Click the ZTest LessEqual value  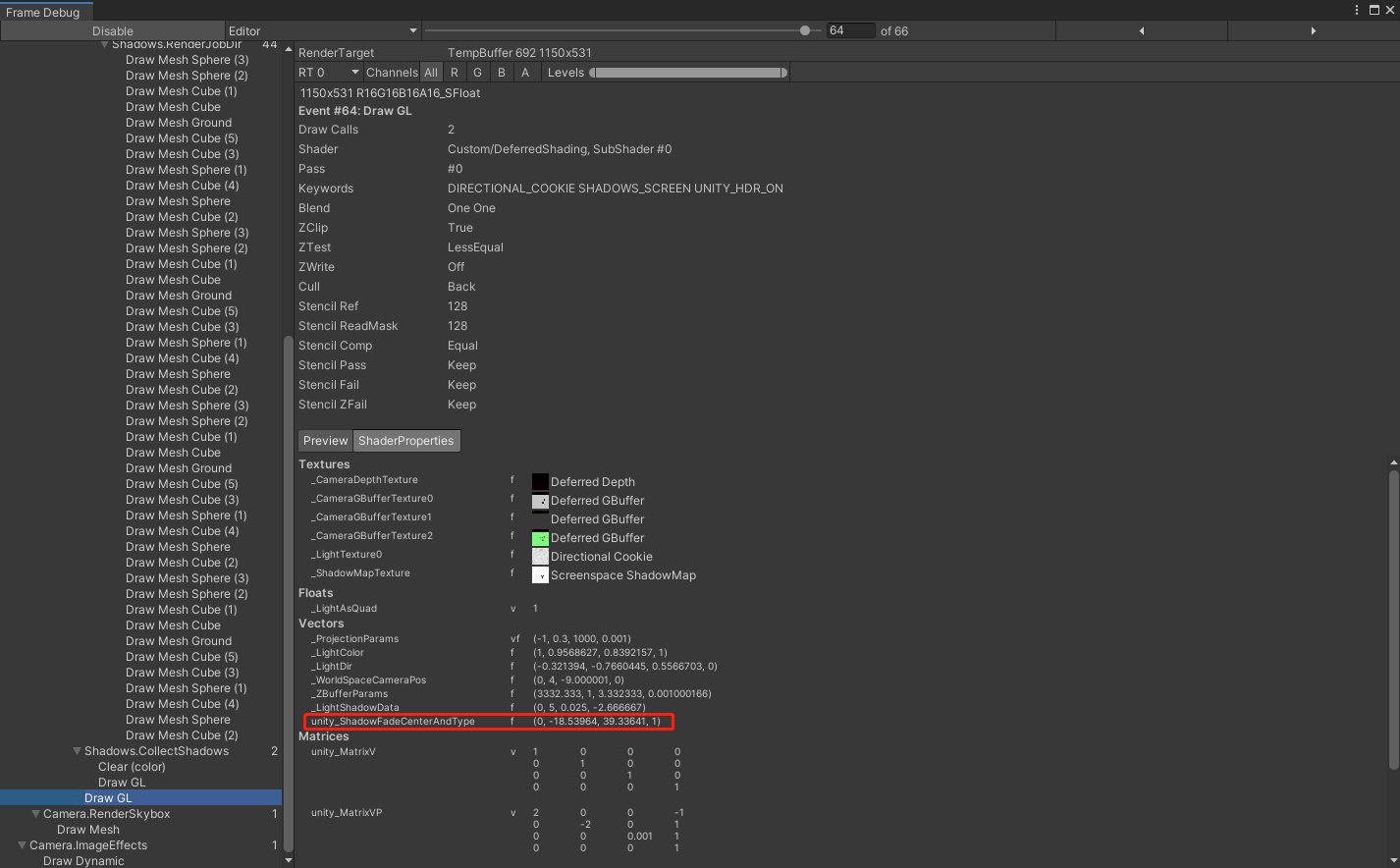[x=475, y=247]
